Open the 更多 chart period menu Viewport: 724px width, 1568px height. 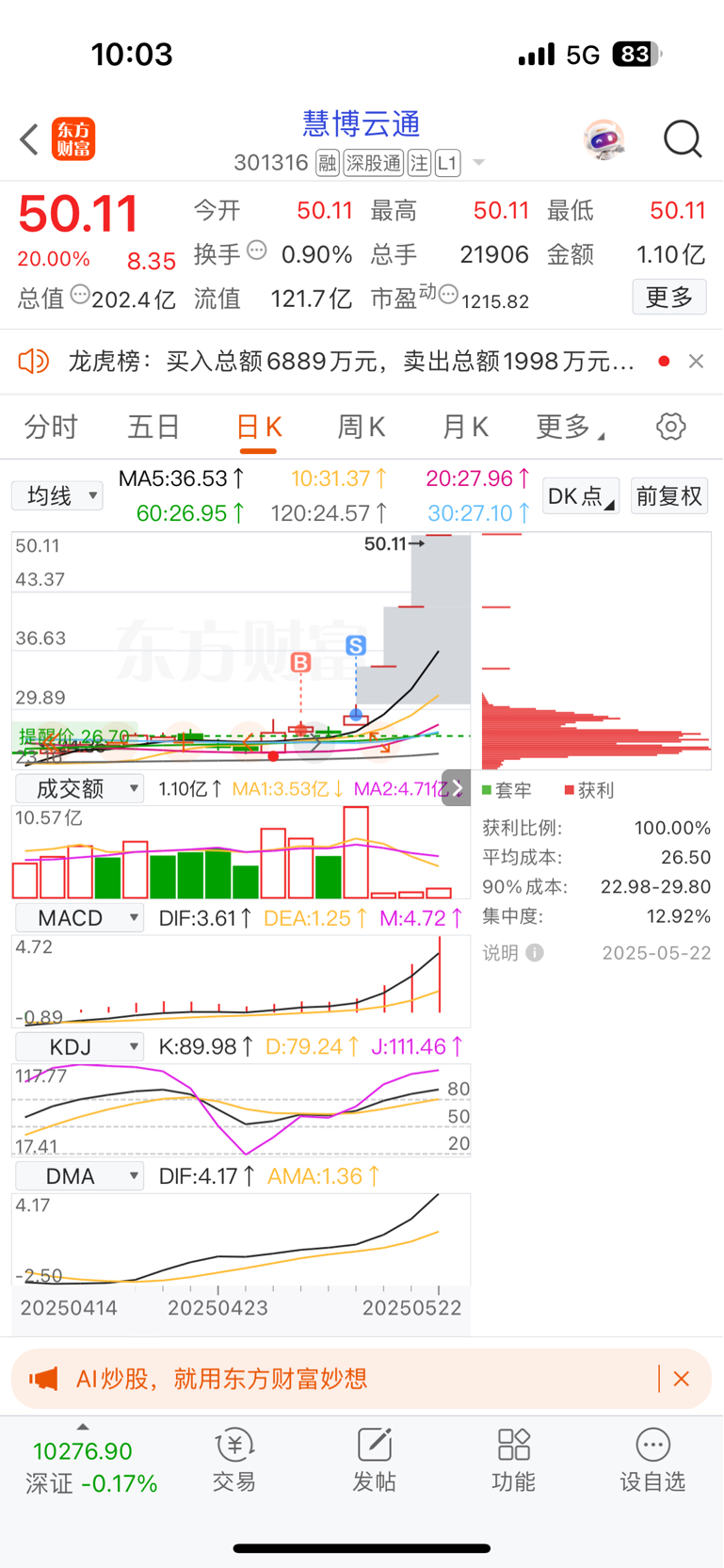coord(571,427)
